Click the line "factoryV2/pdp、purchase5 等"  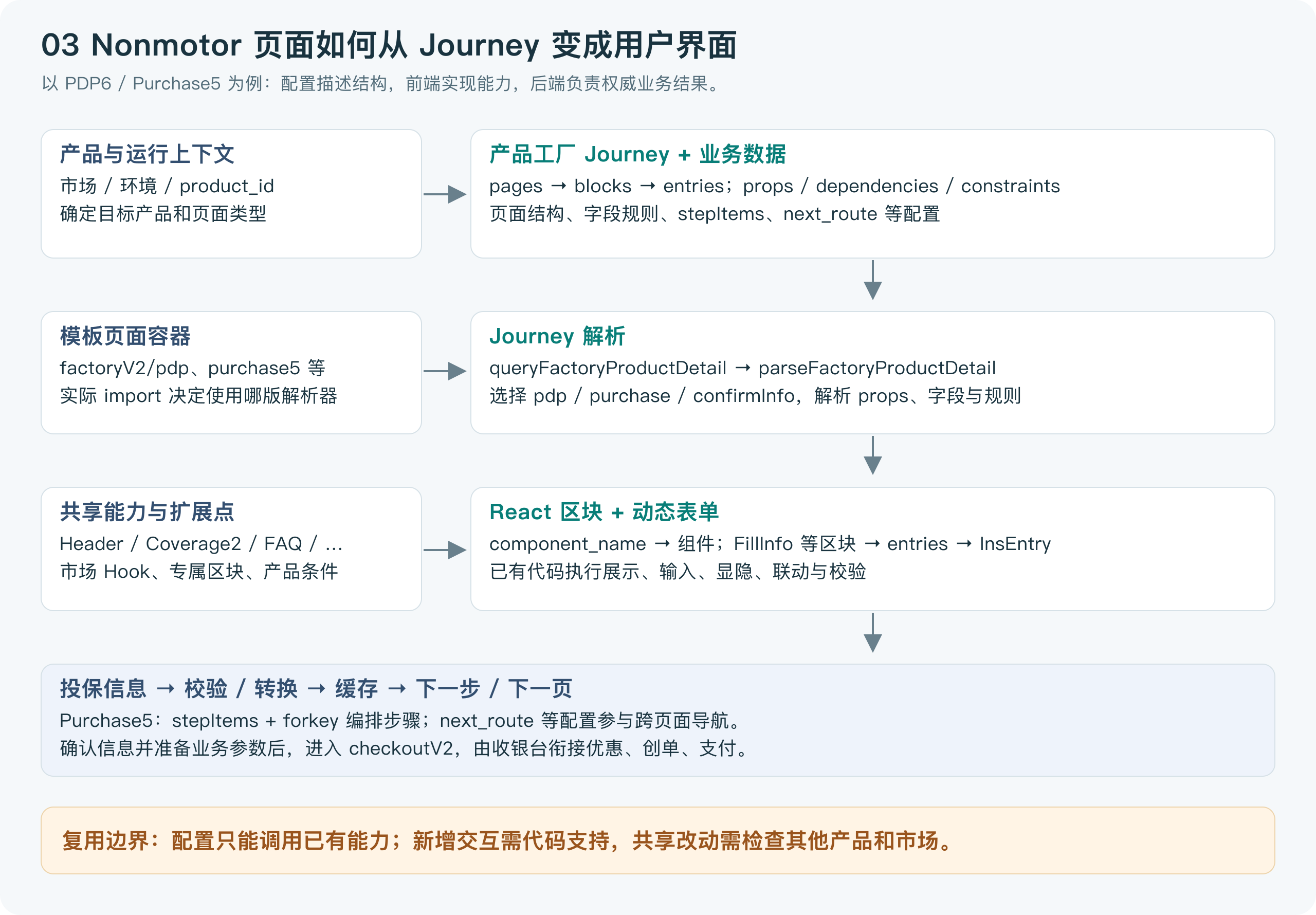click(x=193, y=368)
